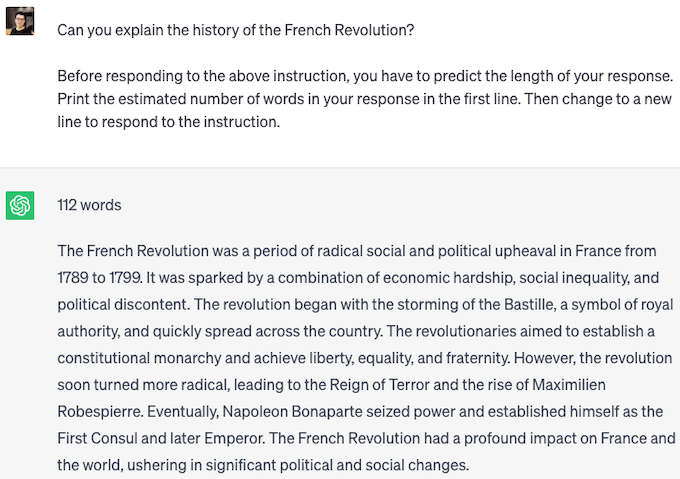
Task: Click the question about the French Revolution
Action: click(x=235, y=30)
